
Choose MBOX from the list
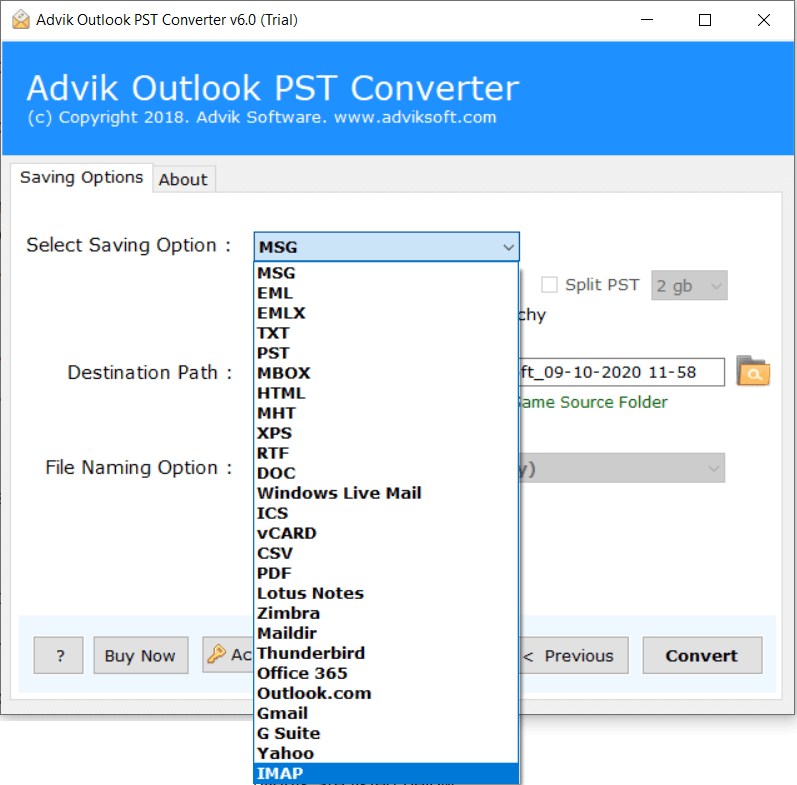pyautogui.click(x=386, y=373)
